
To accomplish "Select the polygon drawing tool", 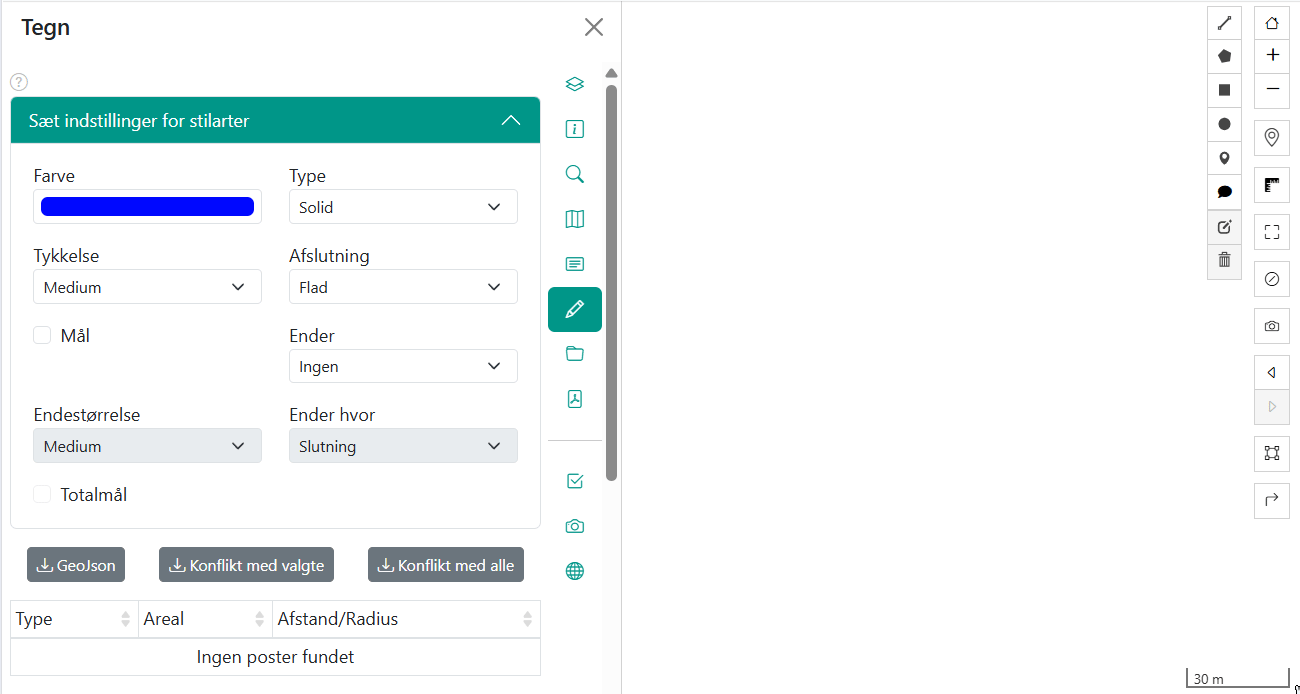I will point(1224,57).
